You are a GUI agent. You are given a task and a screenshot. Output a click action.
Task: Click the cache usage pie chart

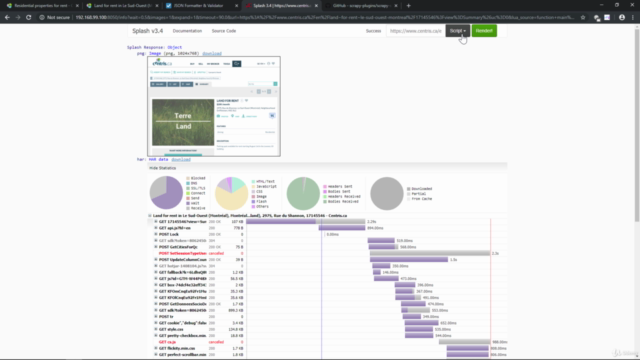coord(387,193)
